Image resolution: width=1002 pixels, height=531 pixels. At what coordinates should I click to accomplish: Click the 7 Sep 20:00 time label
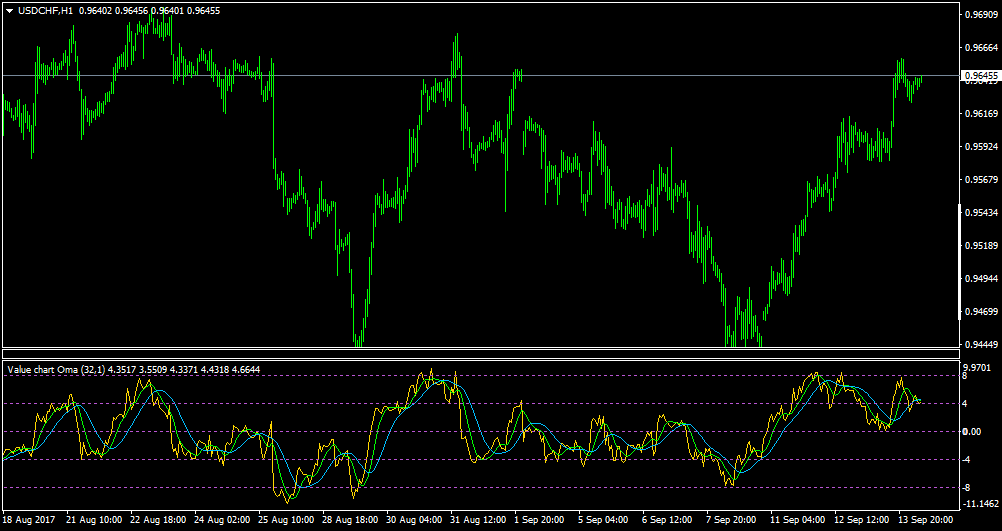click(x=731, y=519)
